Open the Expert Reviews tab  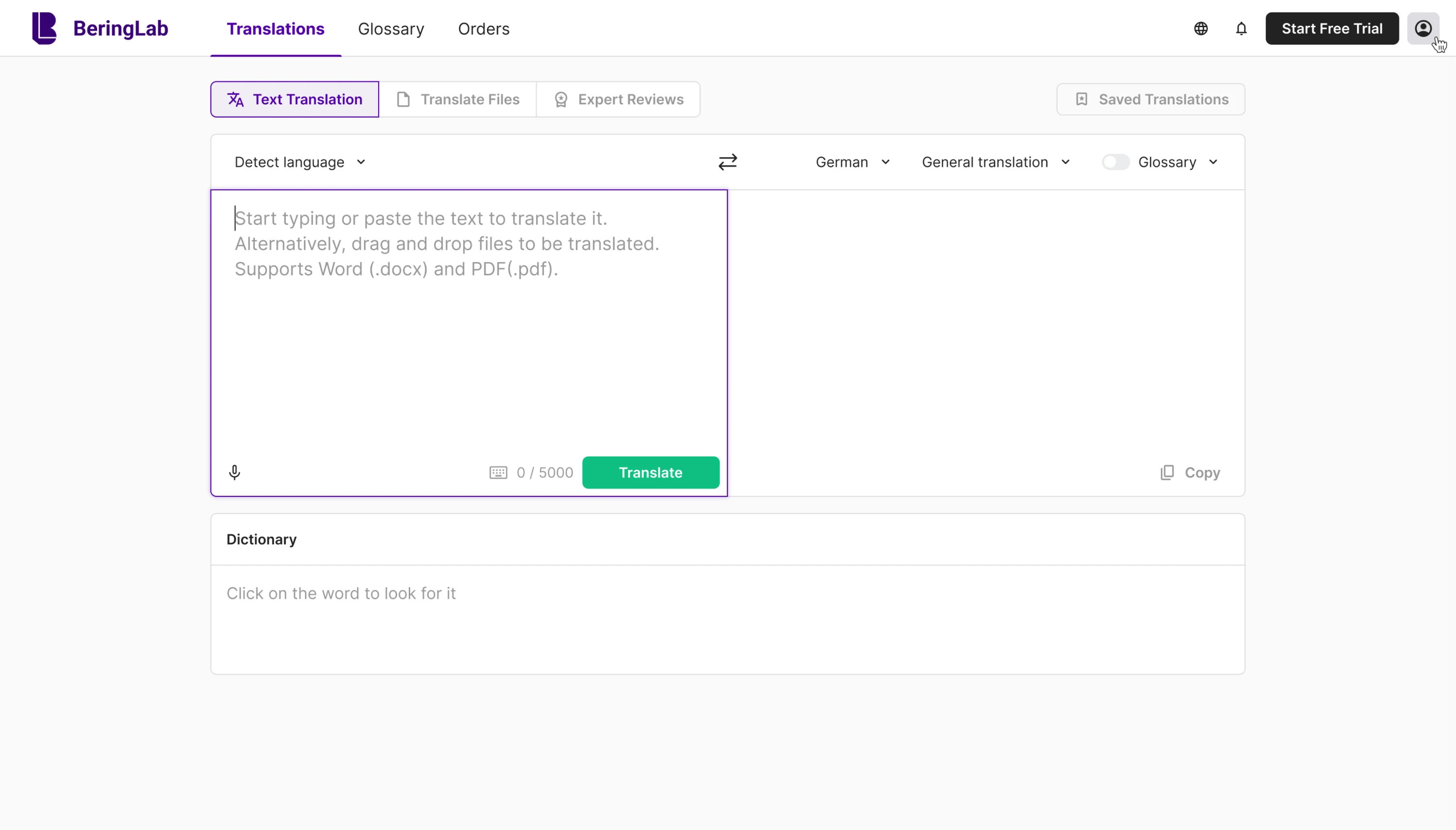tap(619, 99)
